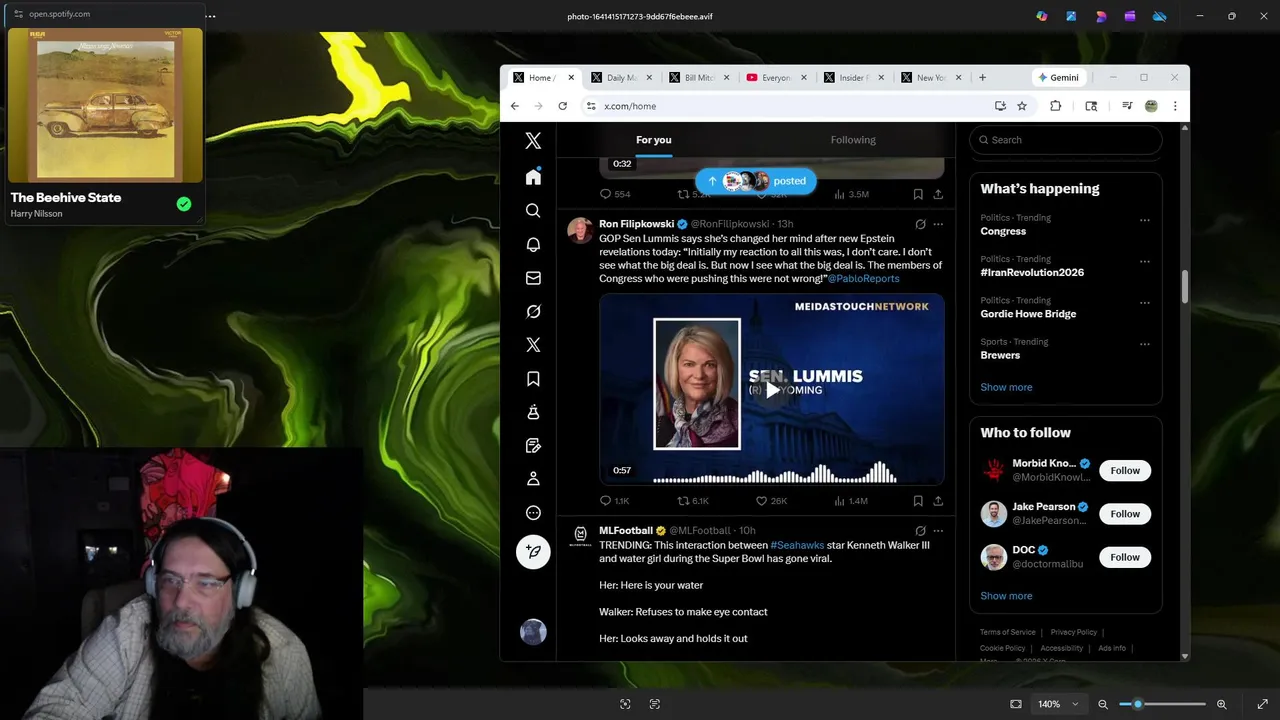Image resolution: width=1280 pixels, height=720 pixels.
Task: Open Chrome three-dot menu
Action: click(x=1175, y=106)
